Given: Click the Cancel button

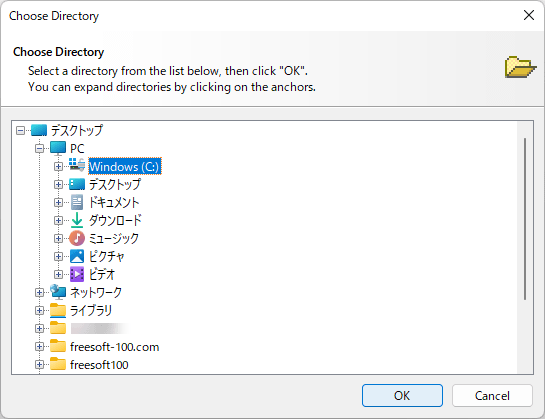Looking at the screenshot, I should pos(492,395).
